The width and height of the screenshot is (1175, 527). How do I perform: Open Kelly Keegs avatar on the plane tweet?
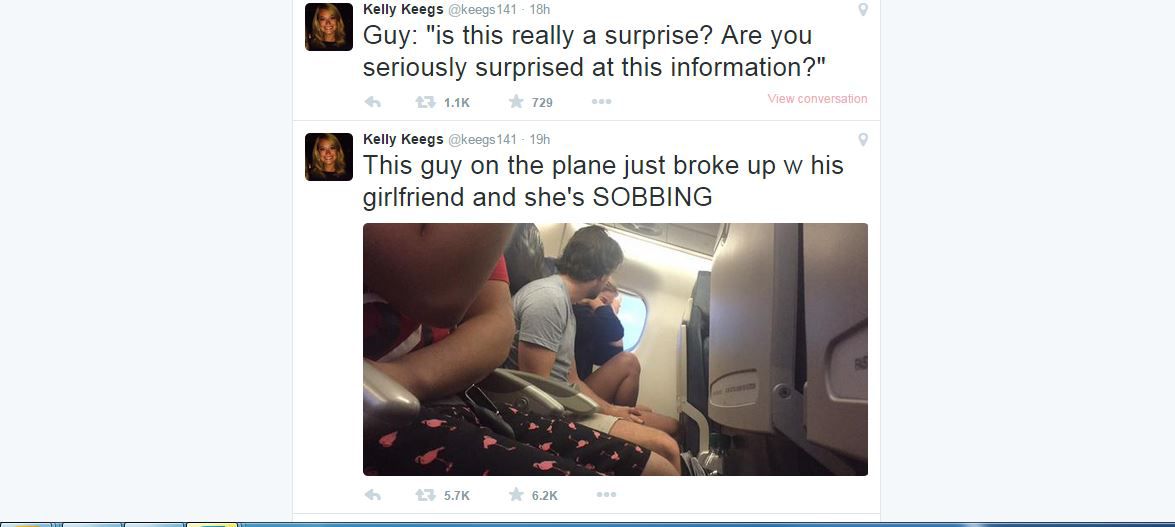tap(329, 157)
